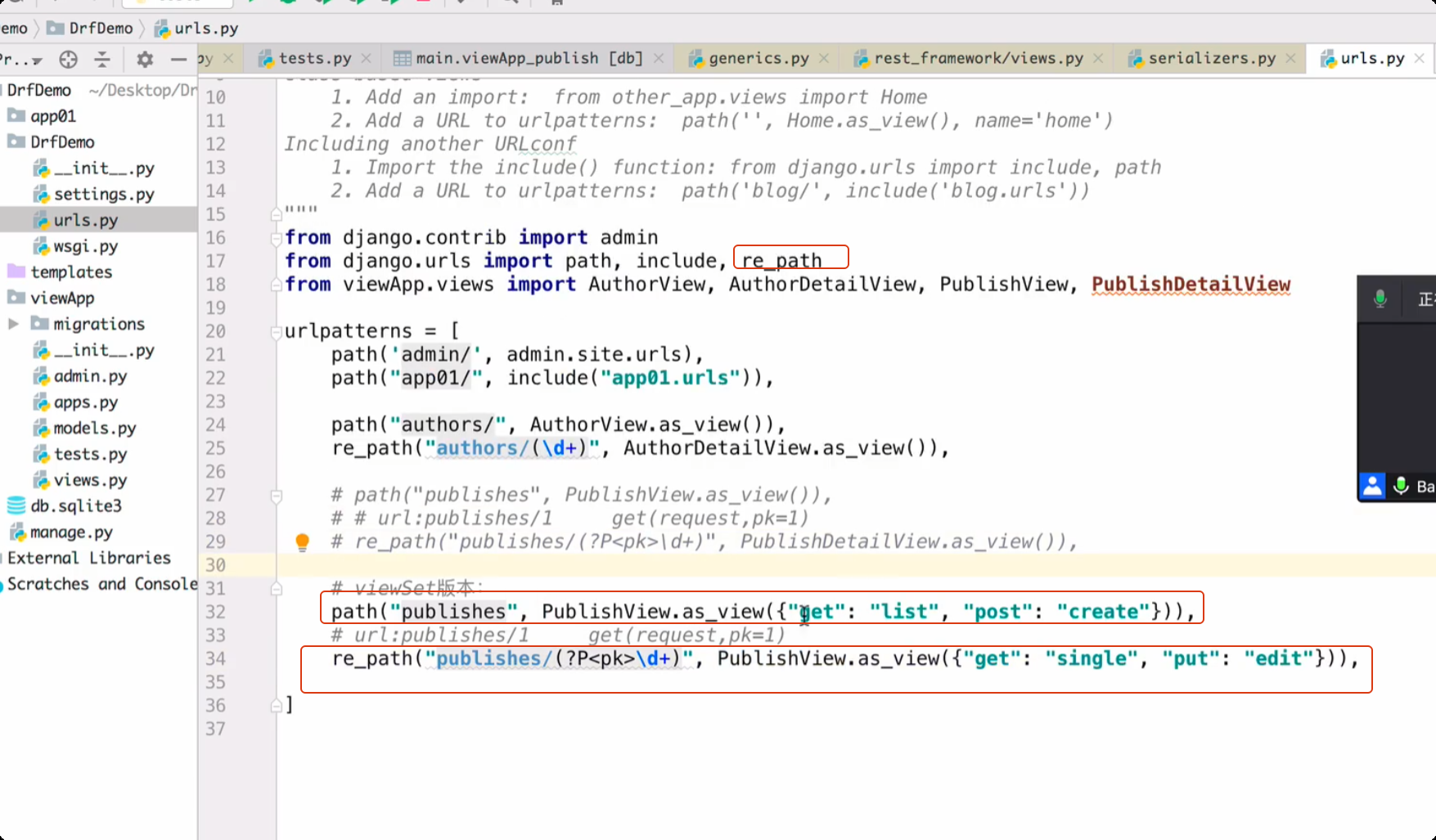Image resolution: width=1436 pixels, height=840 pixels.
Task: Collapse the imports block at line 16
Action: (277, 238)
